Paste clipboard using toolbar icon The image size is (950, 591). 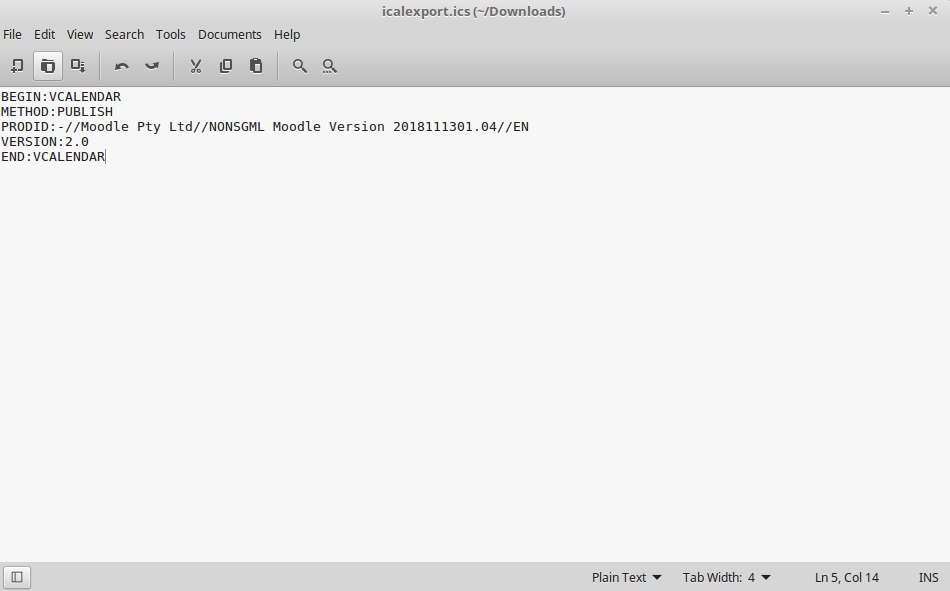tap(256, 66)
